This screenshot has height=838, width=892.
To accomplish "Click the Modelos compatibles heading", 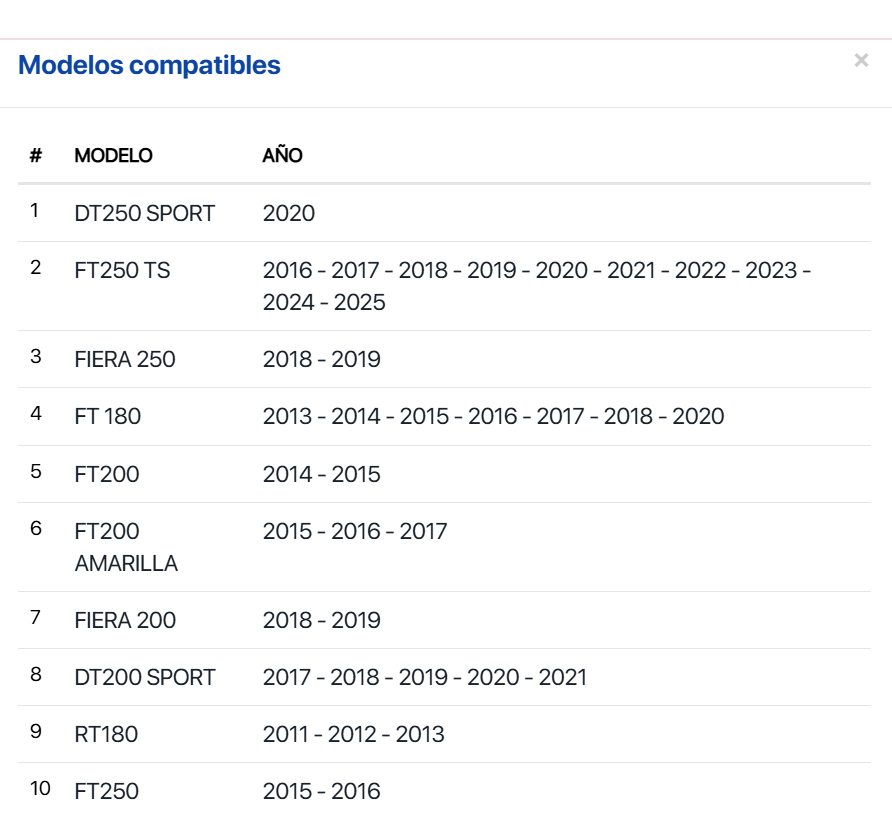I will point(149,66).
